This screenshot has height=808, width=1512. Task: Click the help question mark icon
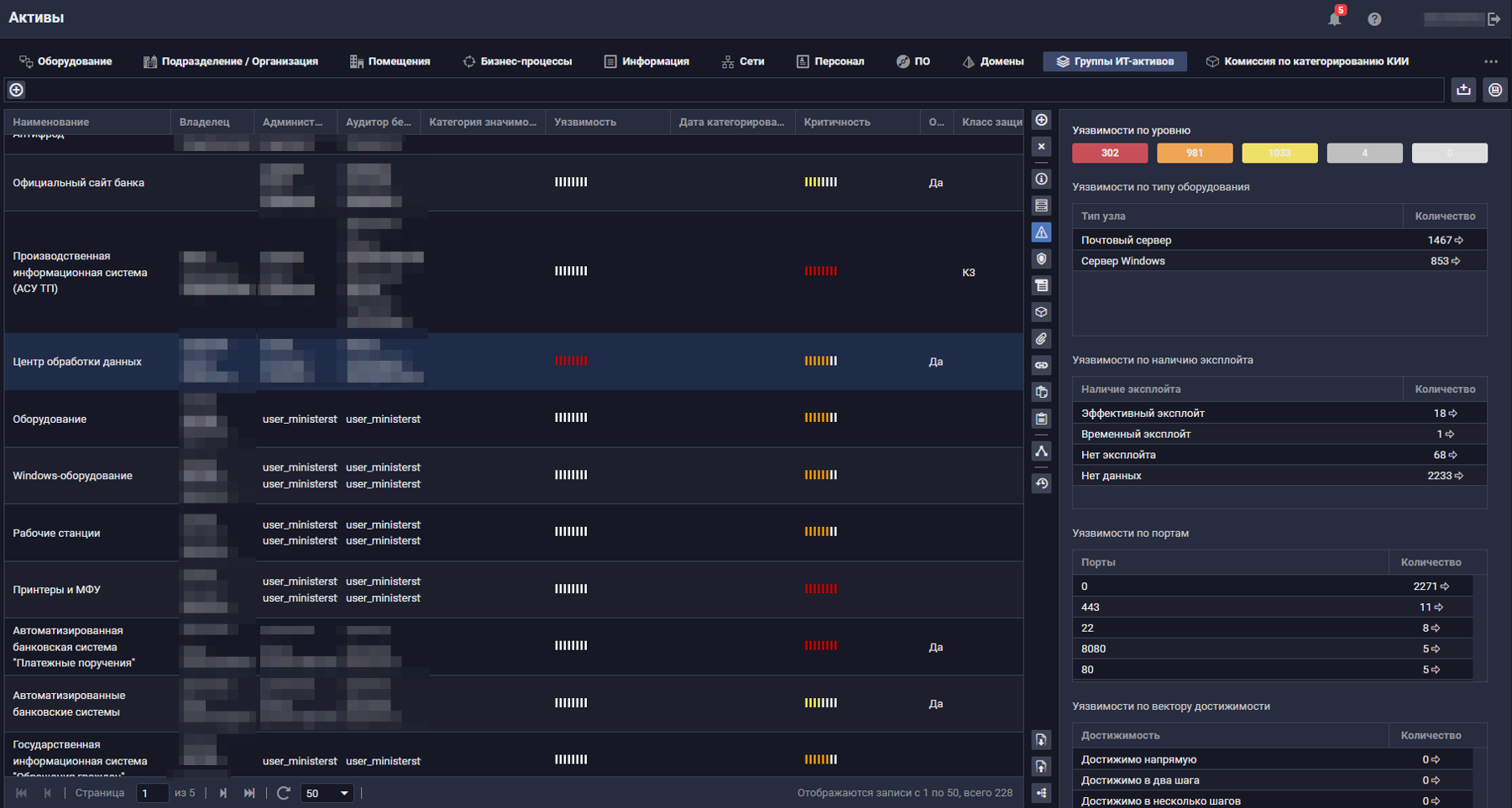point(1374,18)
